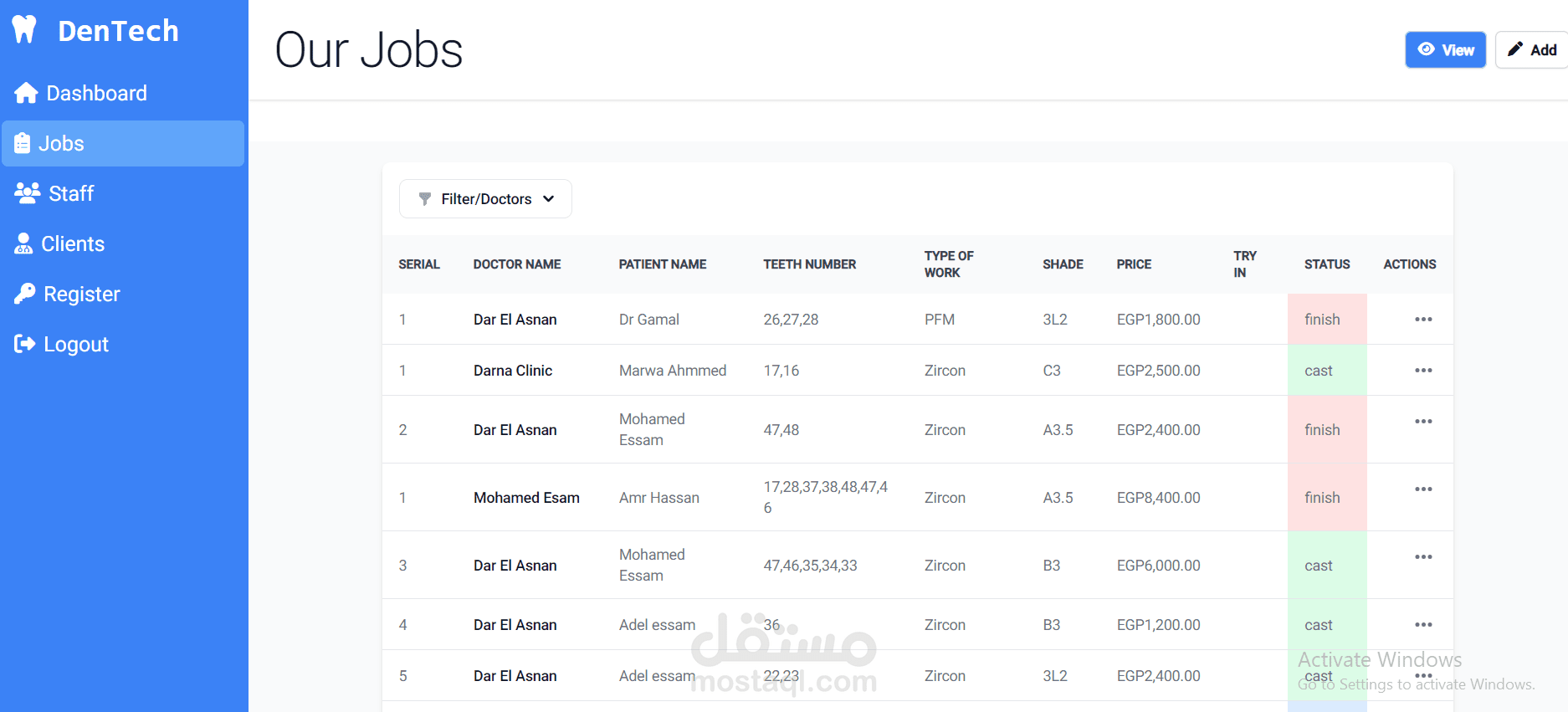Image resolution: width=1568 pixels, height=712 pixels.
Task: Click the PATIENT NAME column header
Action: point(663,264)
